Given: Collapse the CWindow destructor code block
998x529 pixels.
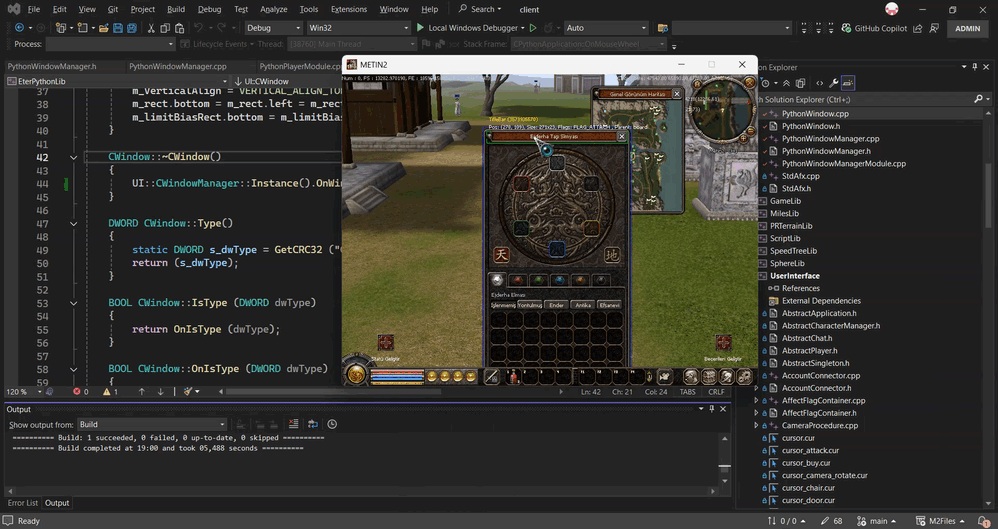Looking at the screenshot, I should (74, 158).
